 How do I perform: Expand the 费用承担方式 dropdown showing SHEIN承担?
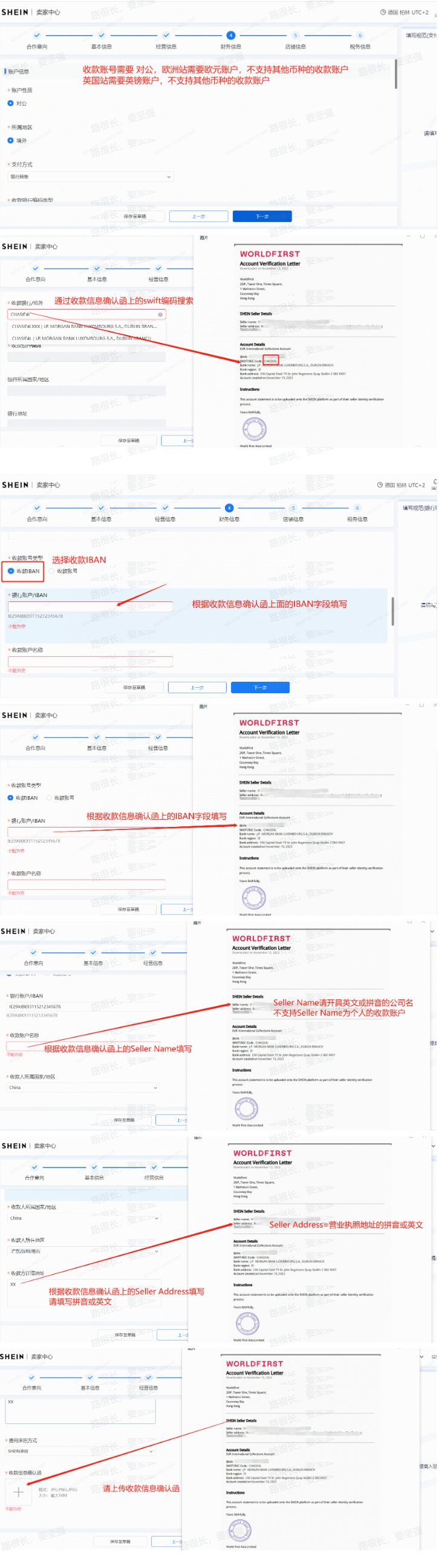tap(79, 1451)
